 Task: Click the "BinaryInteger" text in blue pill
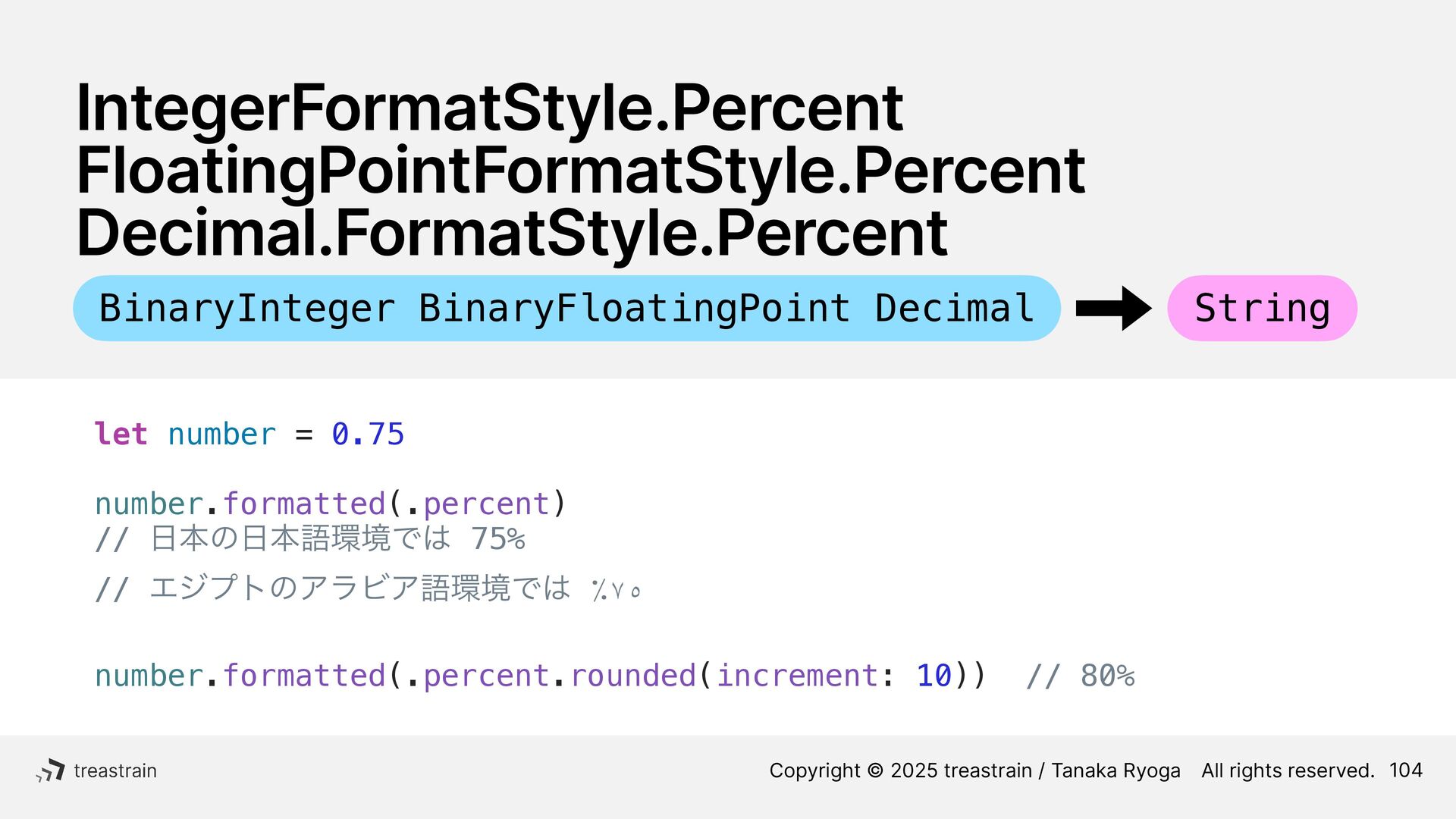point(247,309)
